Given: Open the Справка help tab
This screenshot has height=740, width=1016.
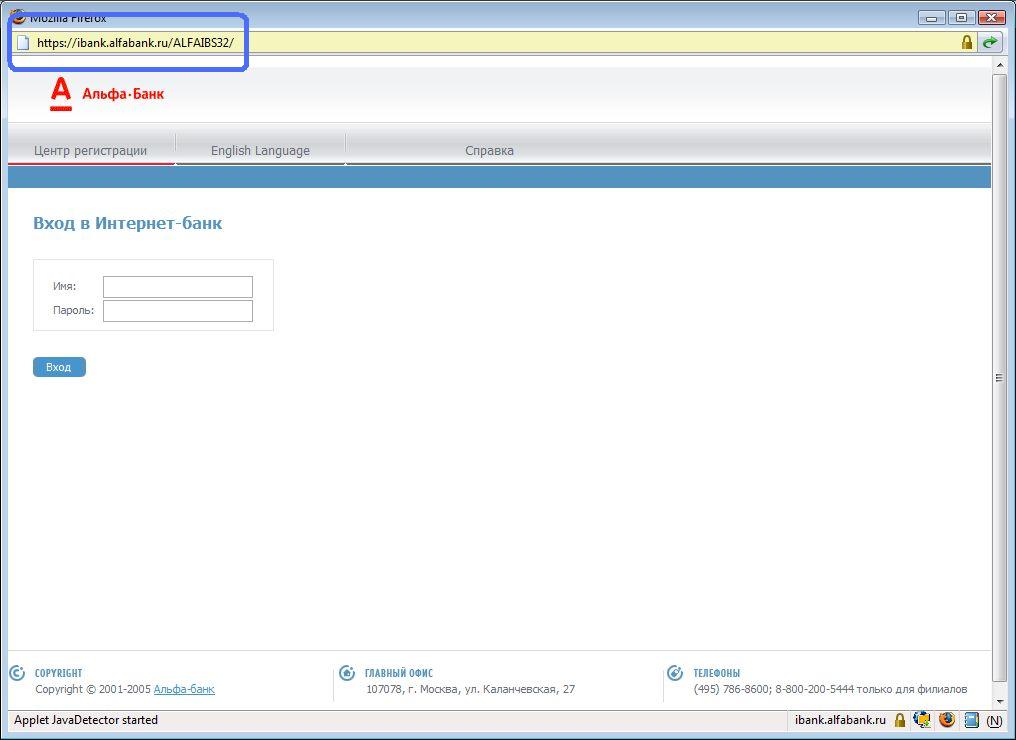Looking at the screenshot, I should coord(489,150).
